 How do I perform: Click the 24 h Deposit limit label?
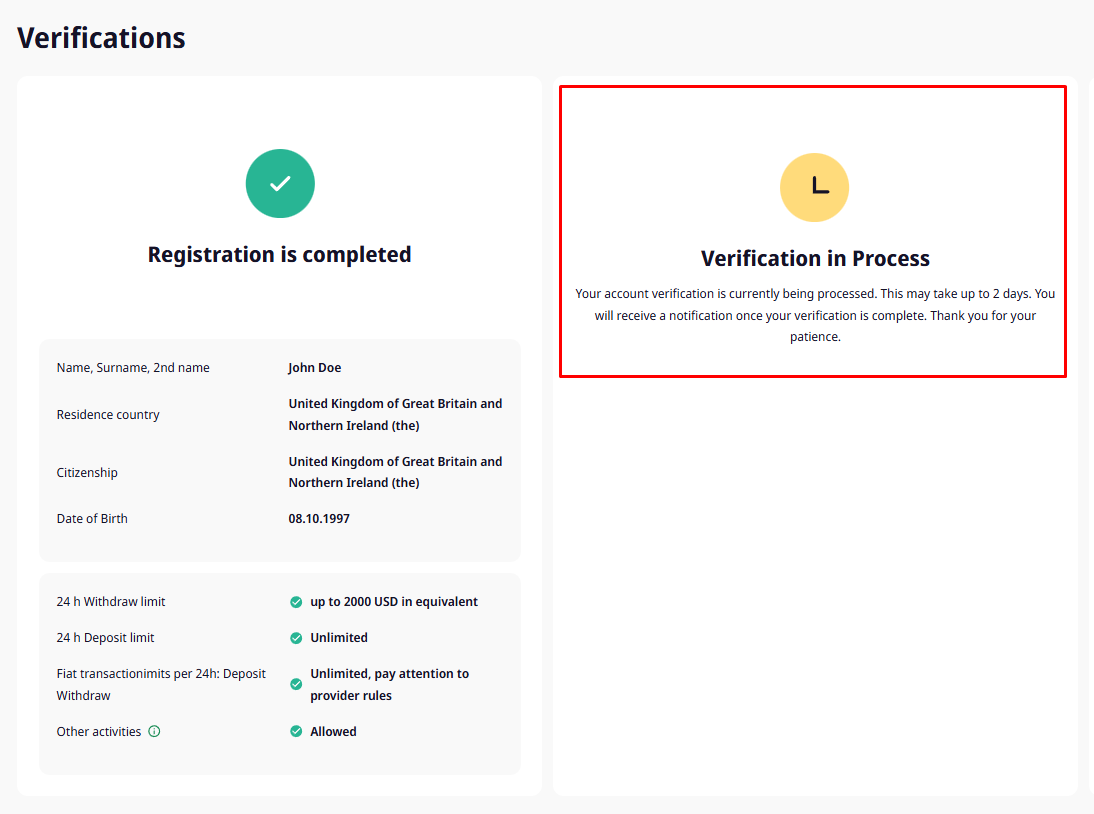coord(105,638)
